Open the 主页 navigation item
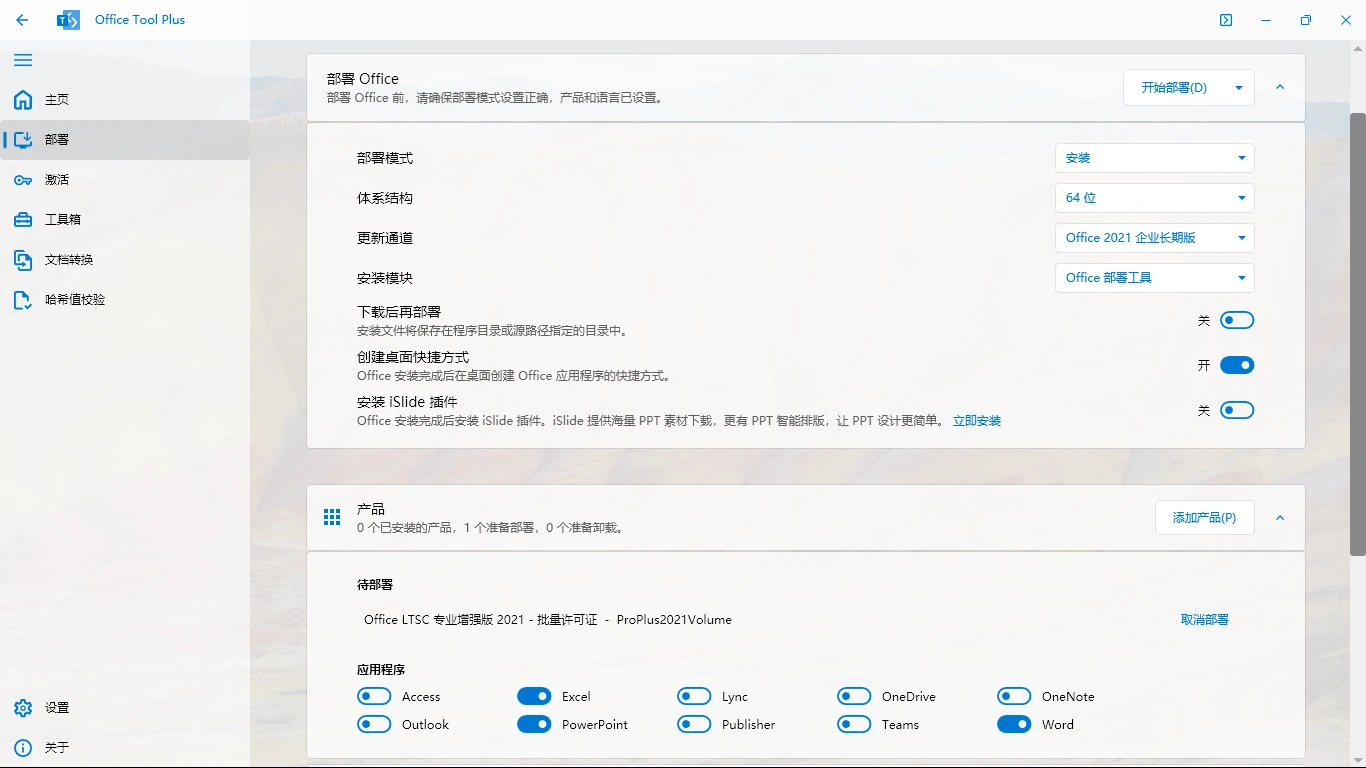1366x768 pixels. pyautogui.click(x=125, y=100)
